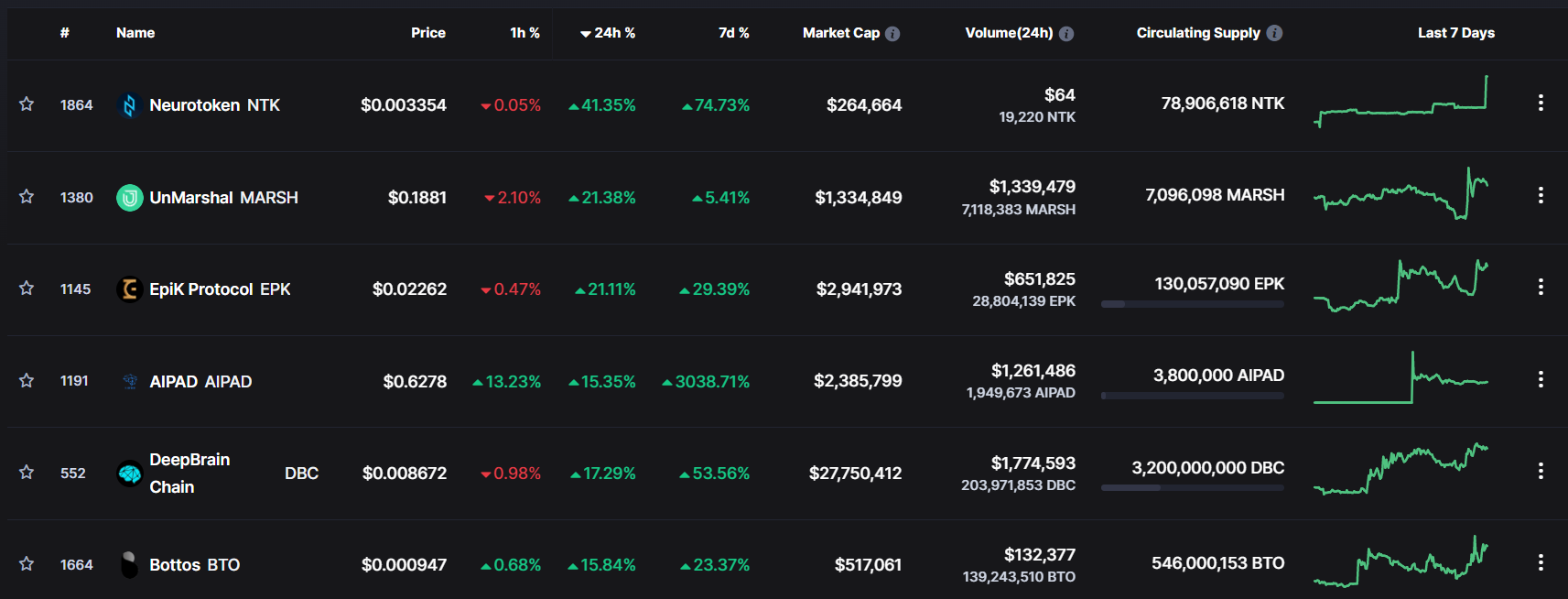Open the three-dot menu for EpiK Protocol
This screenshot has width=1568, height=599.
[1541, 287]
